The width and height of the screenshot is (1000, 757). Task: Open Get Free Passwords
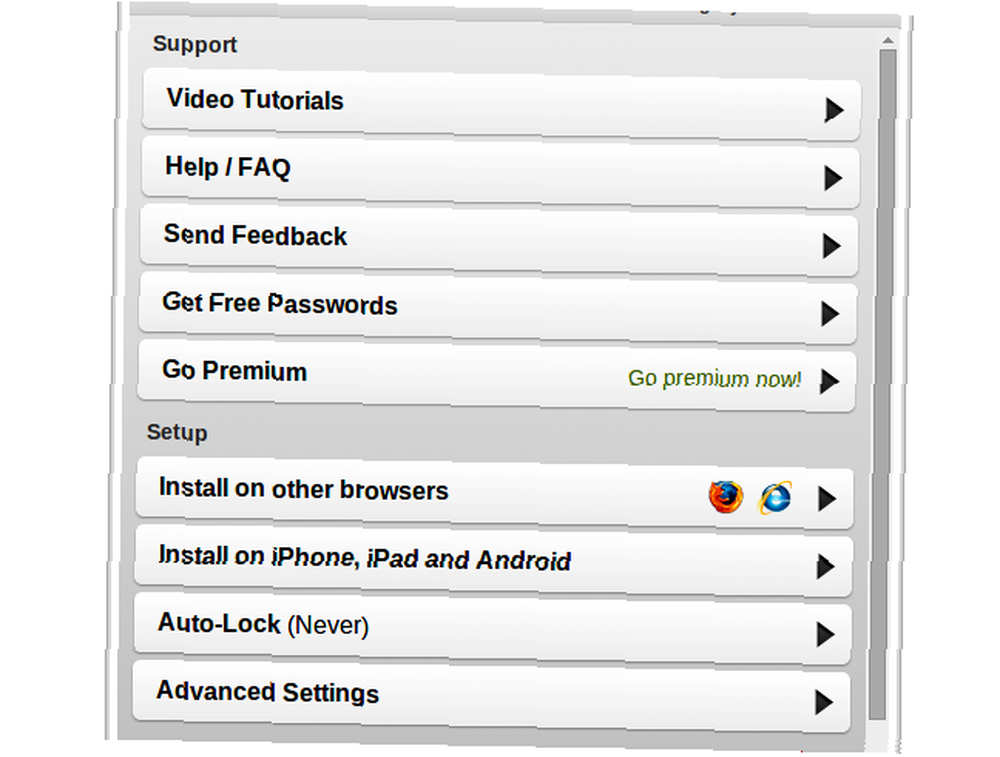[498, 309]
